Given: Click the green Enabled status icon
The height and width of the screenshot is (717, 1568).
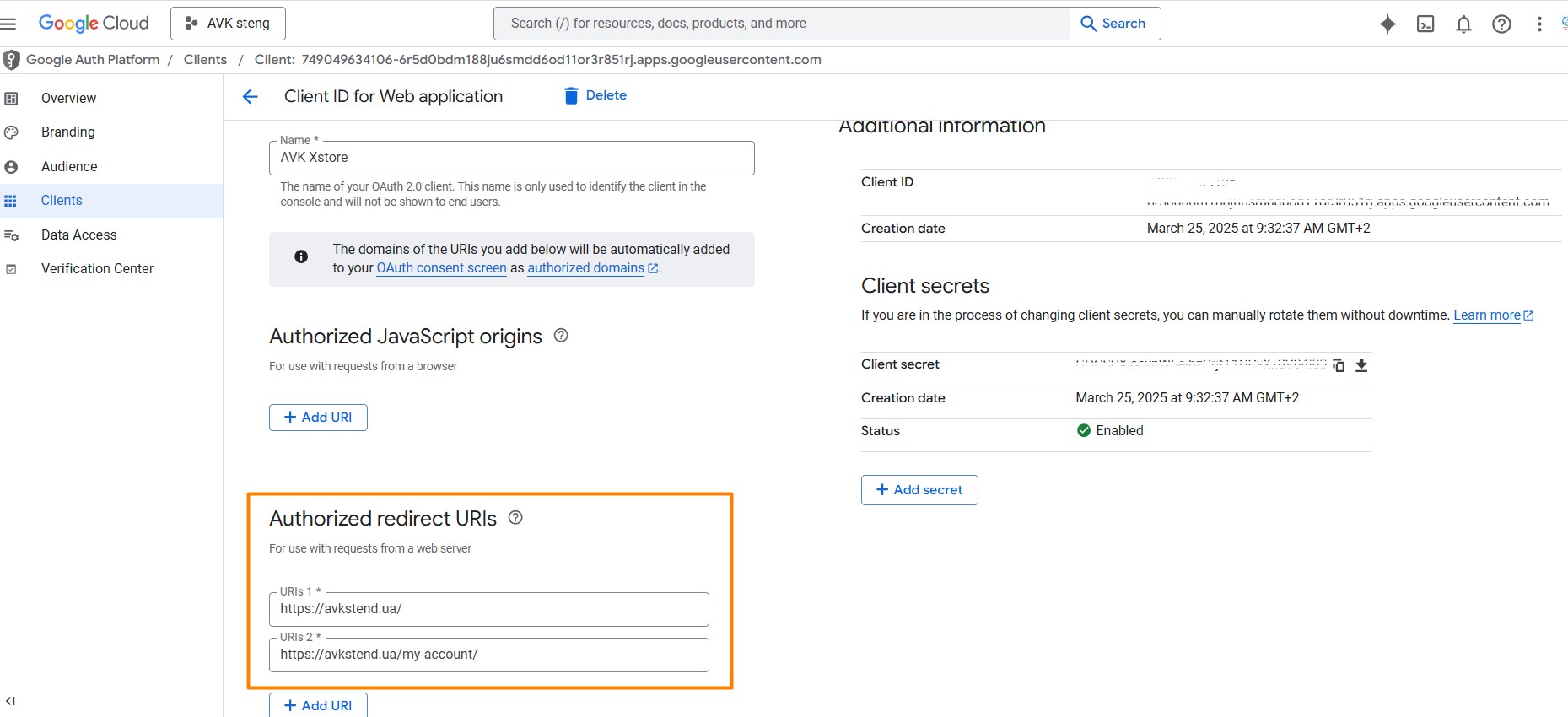Looking at the screenshot, I should tap(1084, 431).
